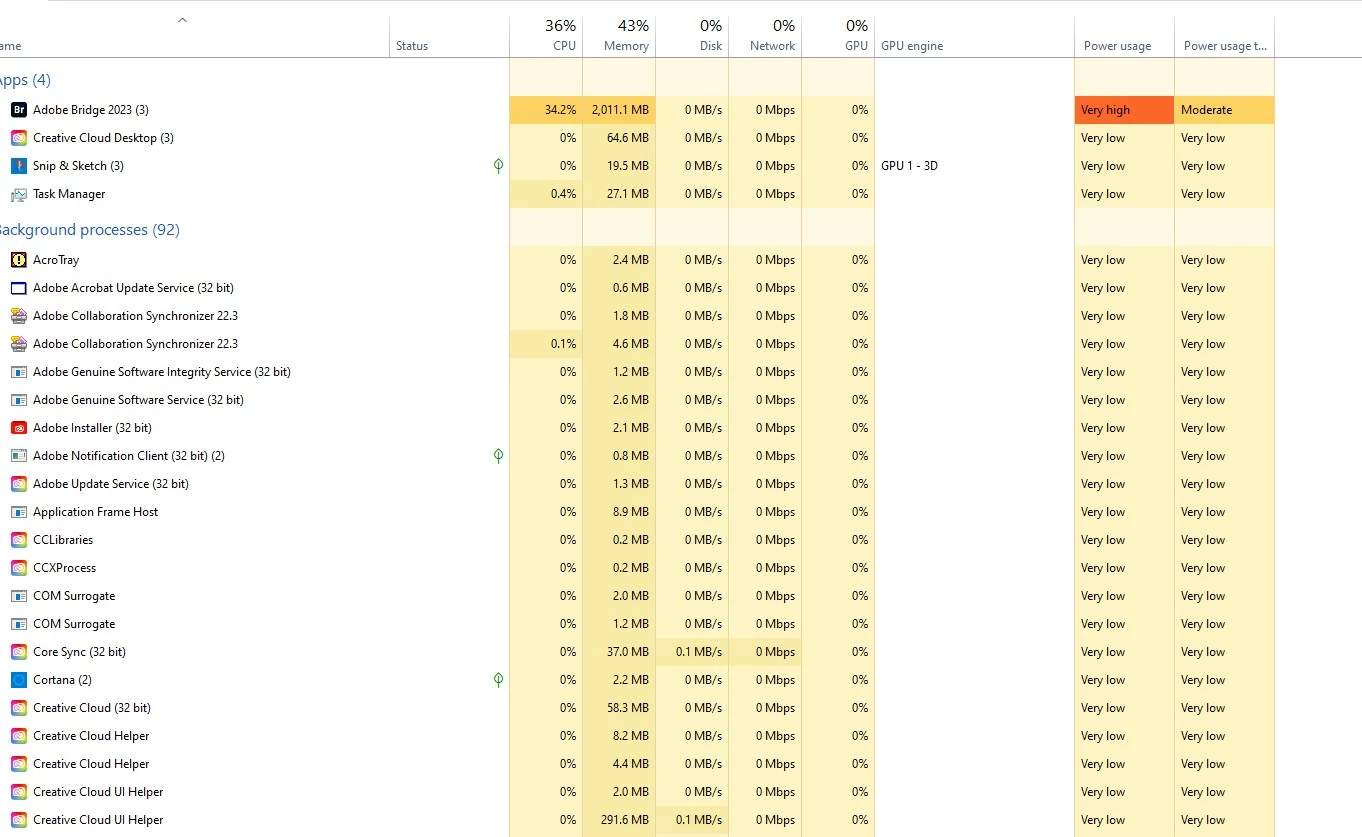
Task: Select the Snip & Sketch (3) process name
Action: point(78,166)
